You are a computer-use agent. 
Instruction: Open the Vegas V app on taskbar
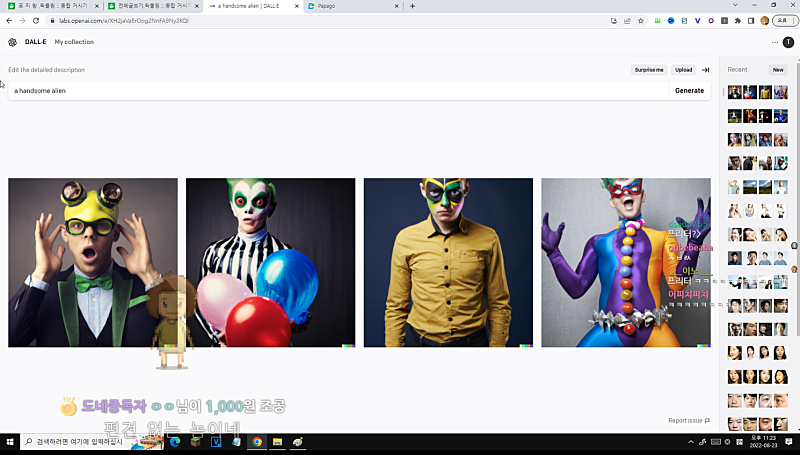[216, 442]
